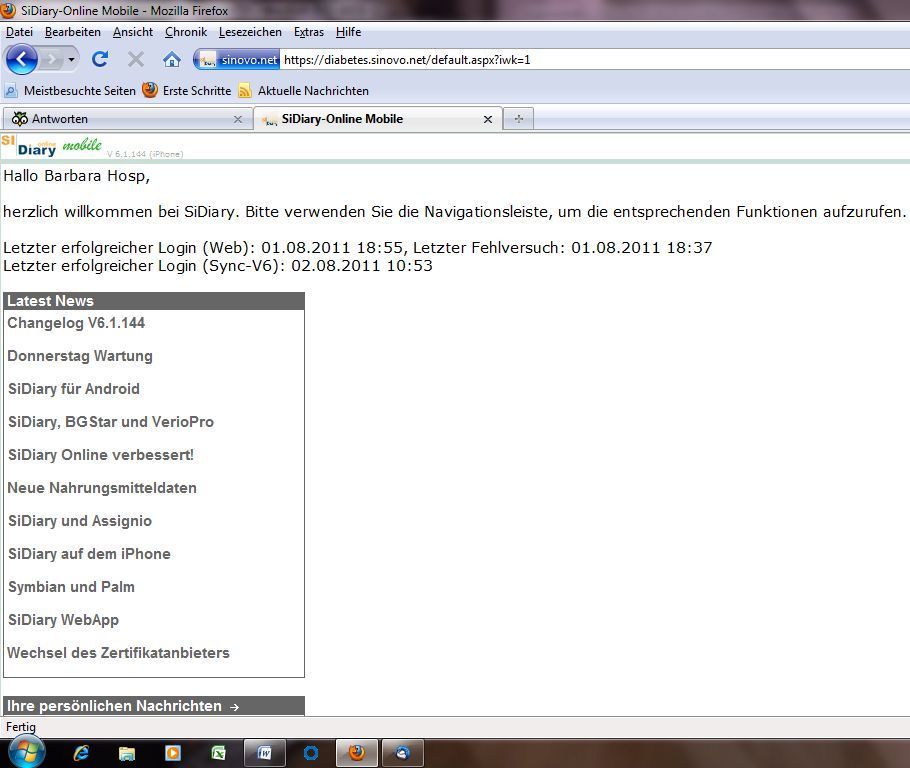Click the Fertig status bar text
Viewport: 910px width, 768px height.
(21, 727)
